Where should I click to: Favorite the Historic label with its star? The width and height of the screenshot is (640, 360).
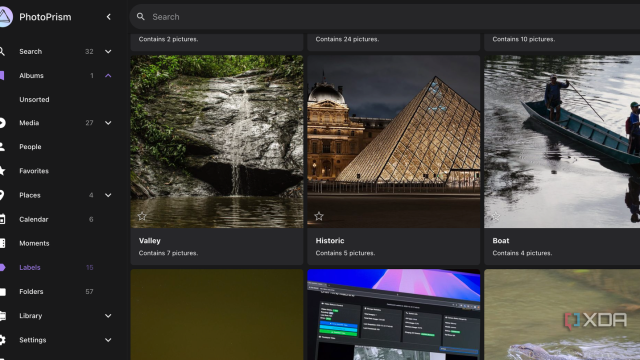click(x=319, y=216)
